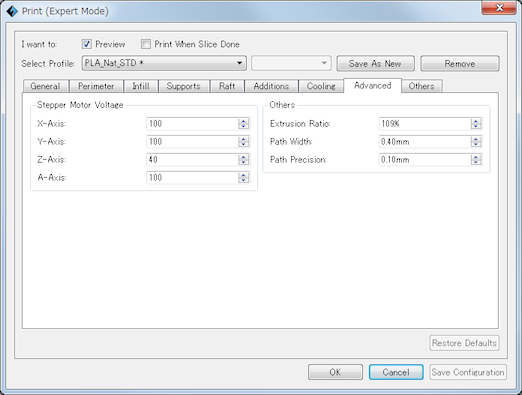Click the Extrusion Ratio input field
Viewport: 522px width, 395px height.
pyautogui.click(x=425, y=124)
